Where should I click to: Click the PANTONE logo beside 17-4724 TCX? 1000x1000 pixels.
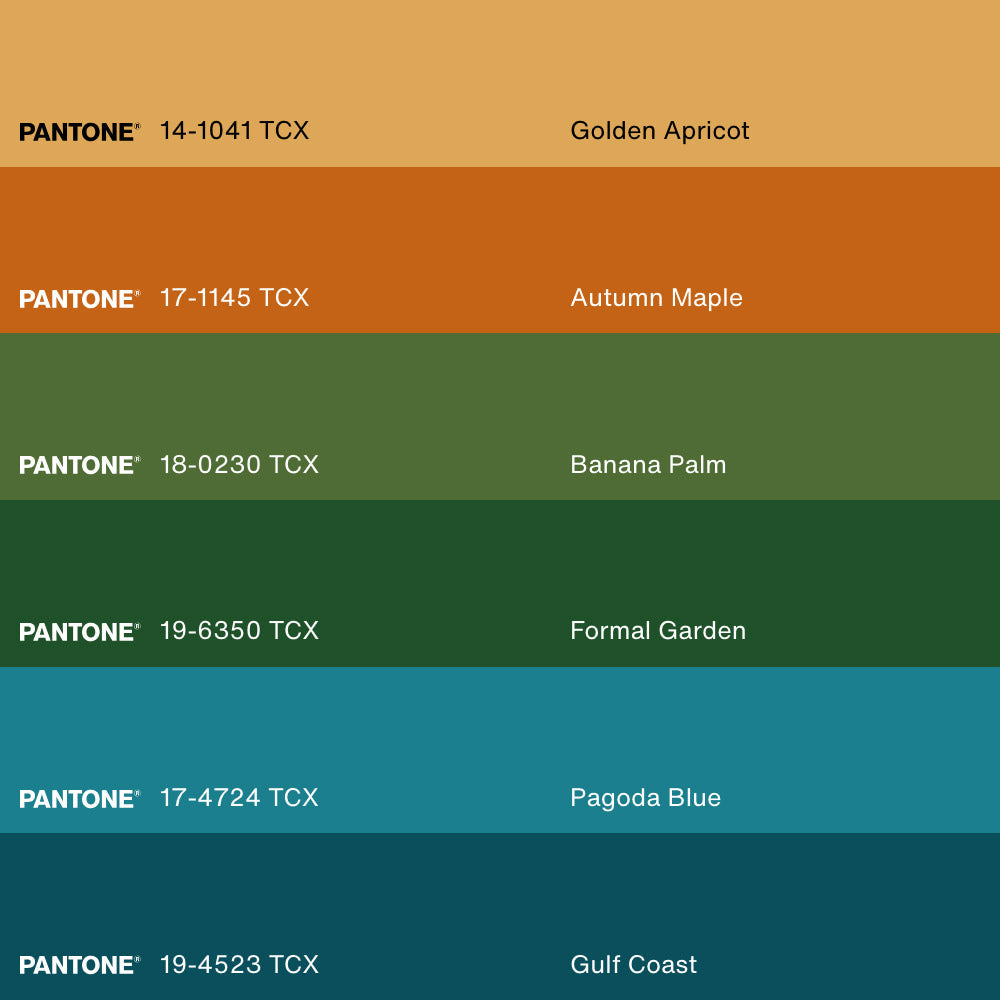(80, 798)
